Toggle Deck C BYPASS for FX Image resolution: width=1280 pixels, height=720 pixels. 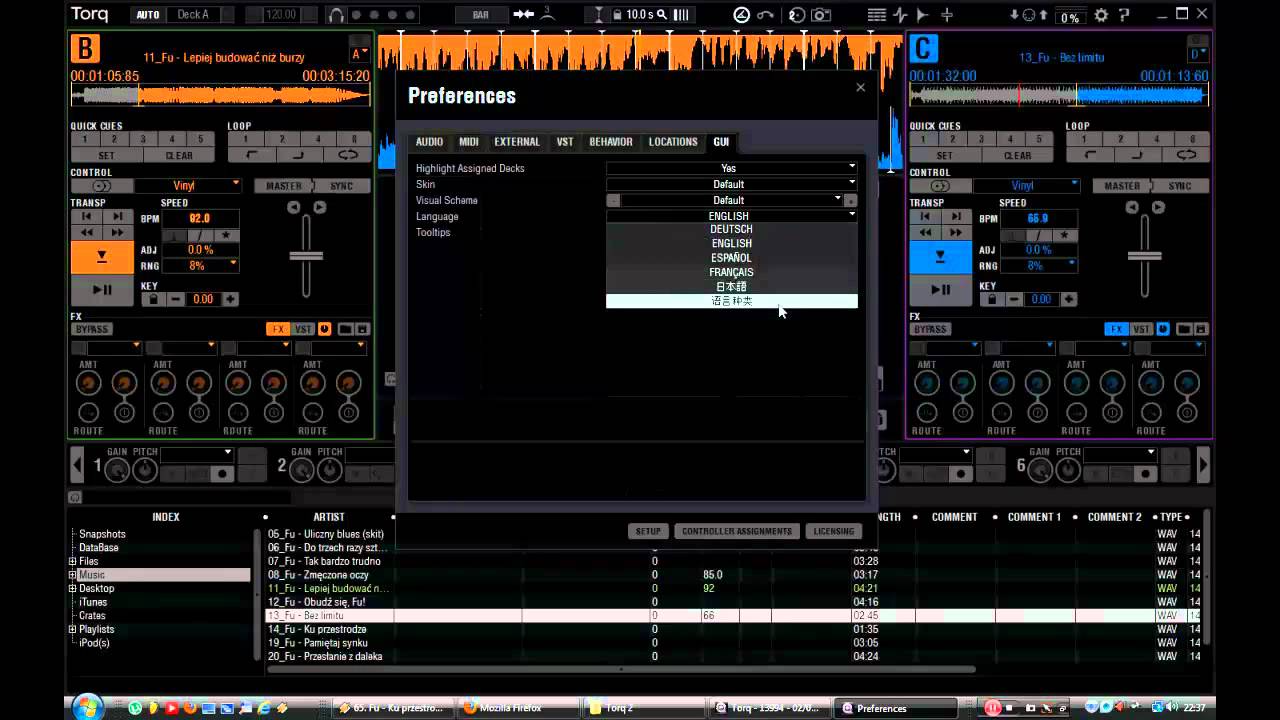tap(931, 329)
